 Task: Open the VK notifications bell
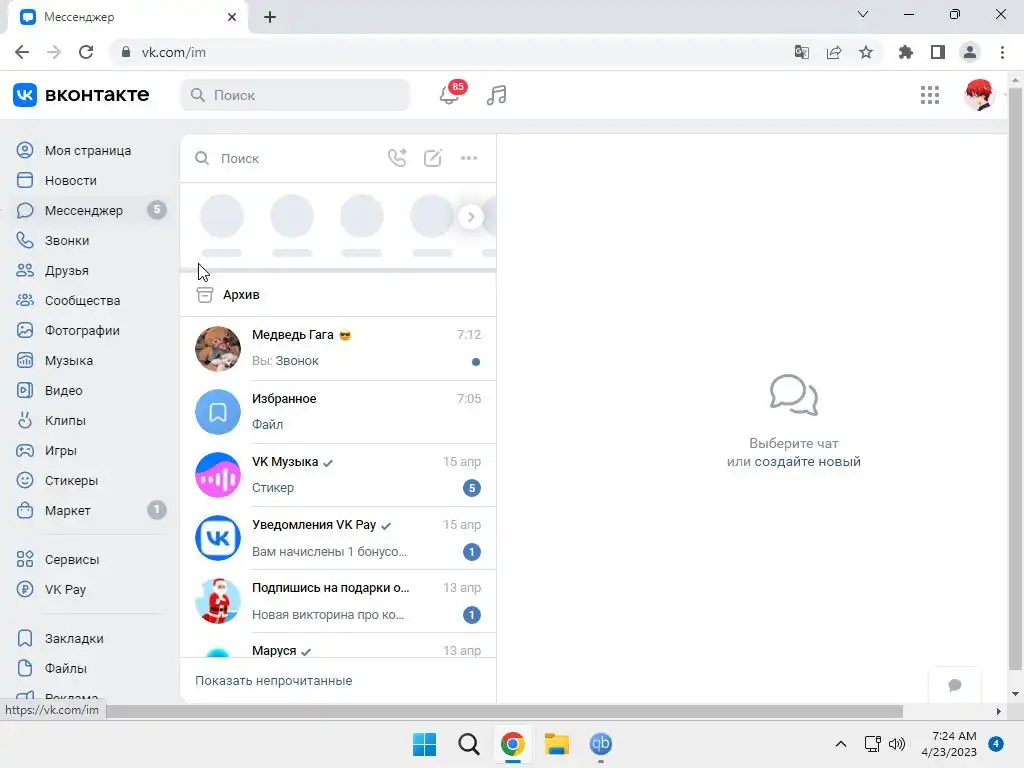pos(449,95)
